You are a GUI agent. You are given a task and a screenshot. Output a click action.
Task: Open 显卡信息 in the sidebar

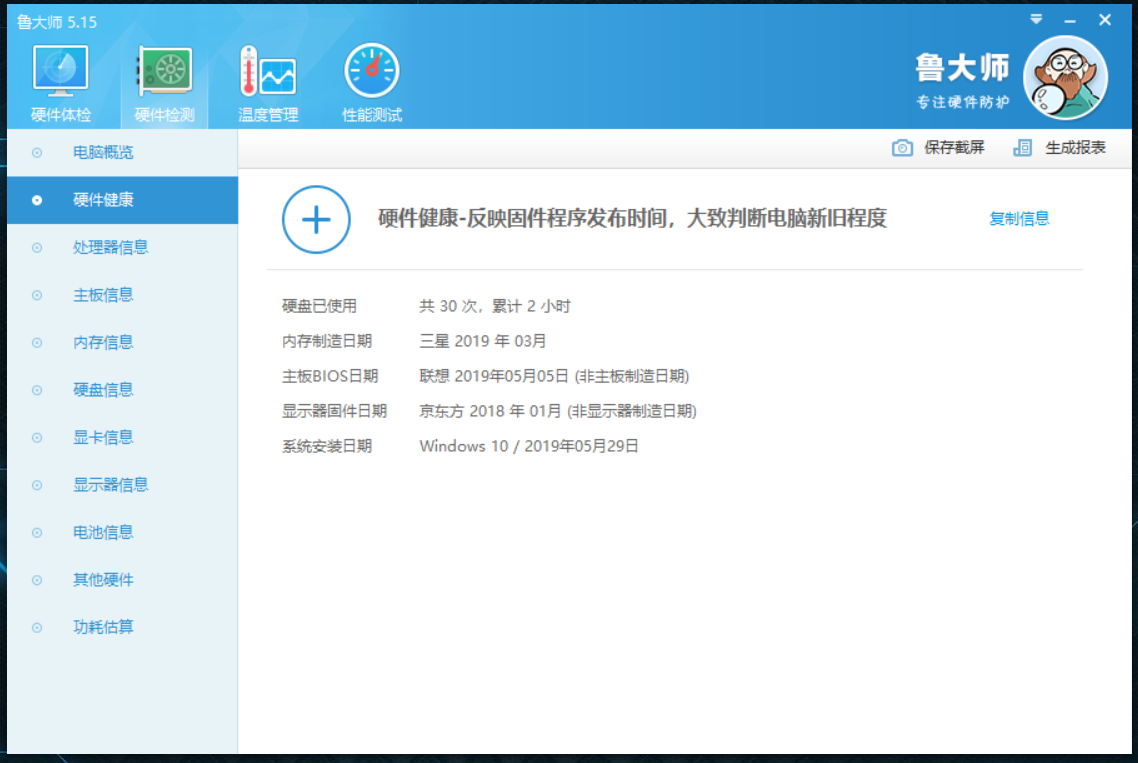[x=123, y=437]
